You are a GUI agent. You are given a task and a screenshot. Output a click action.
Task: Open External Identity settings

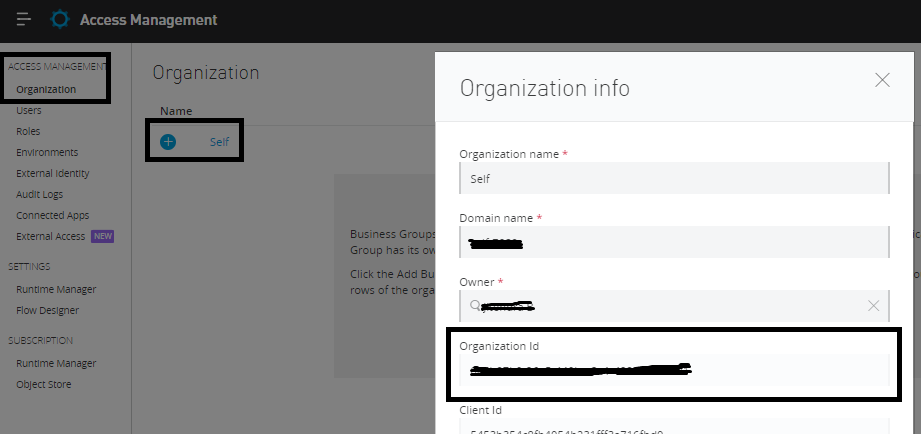tap(52, 173)
